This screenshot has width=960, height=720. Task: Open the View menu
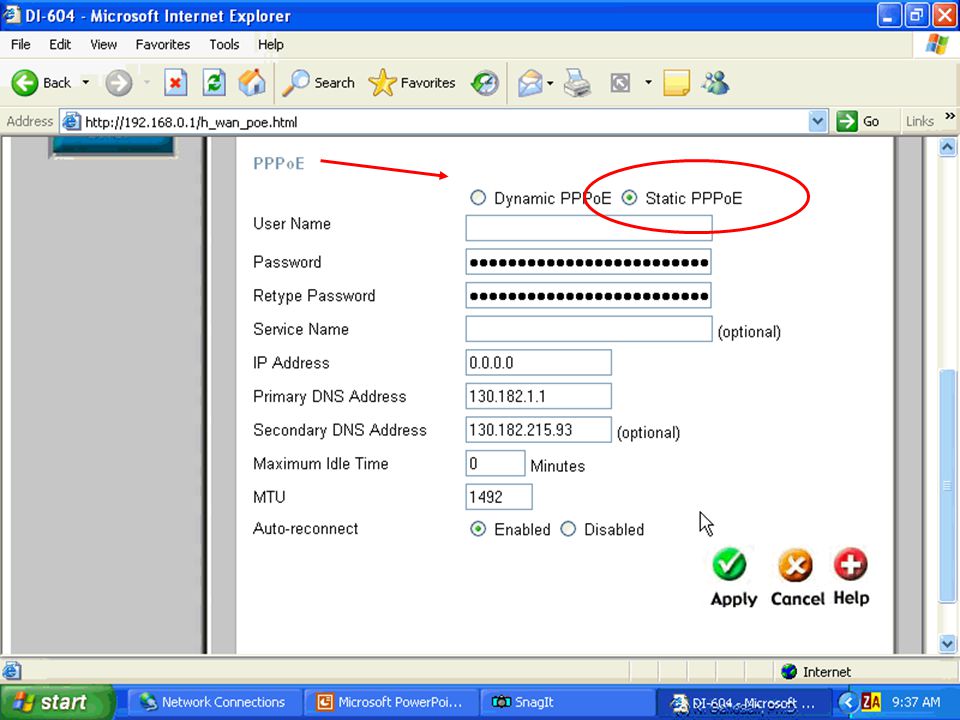(x=103, y=45)
